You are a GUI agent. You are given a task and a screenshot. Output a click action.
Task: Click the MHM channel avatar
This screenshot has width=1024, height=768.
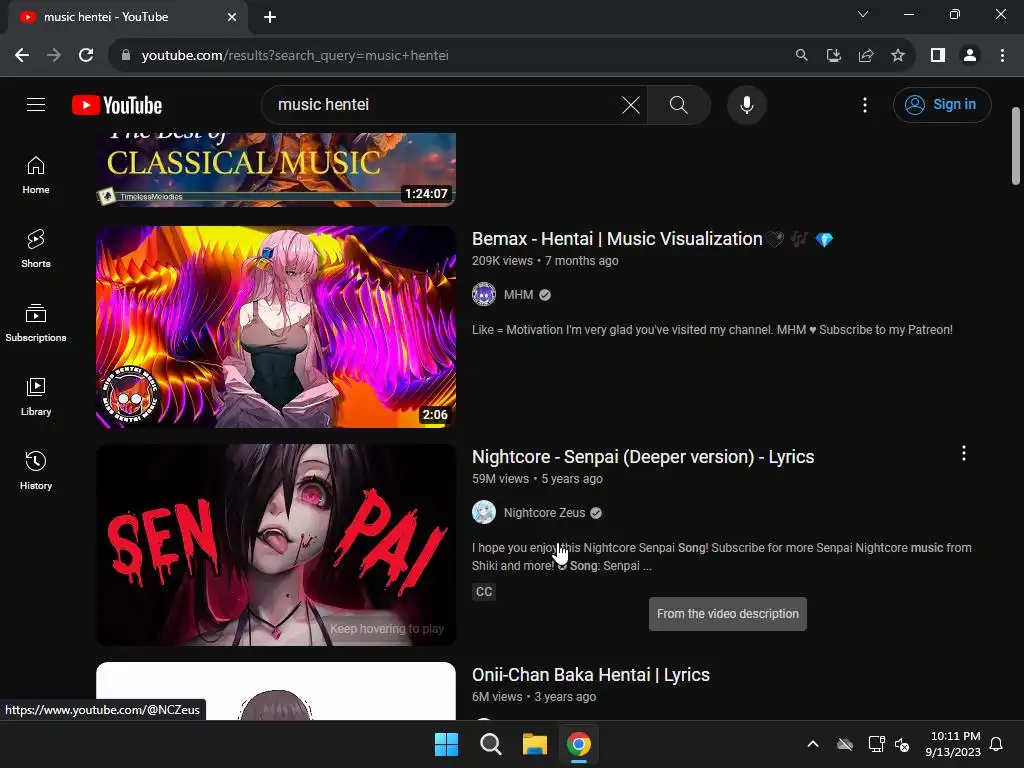click(484, 295)
